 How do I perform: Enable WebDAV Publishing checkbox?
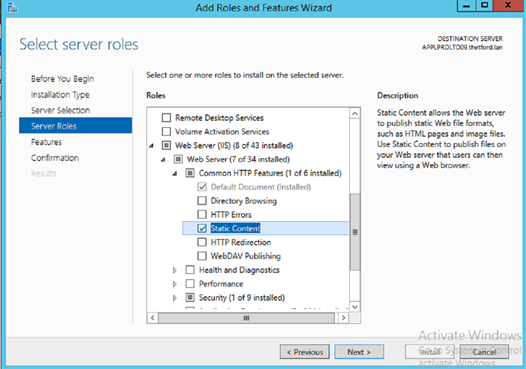(x=202, y=256)
